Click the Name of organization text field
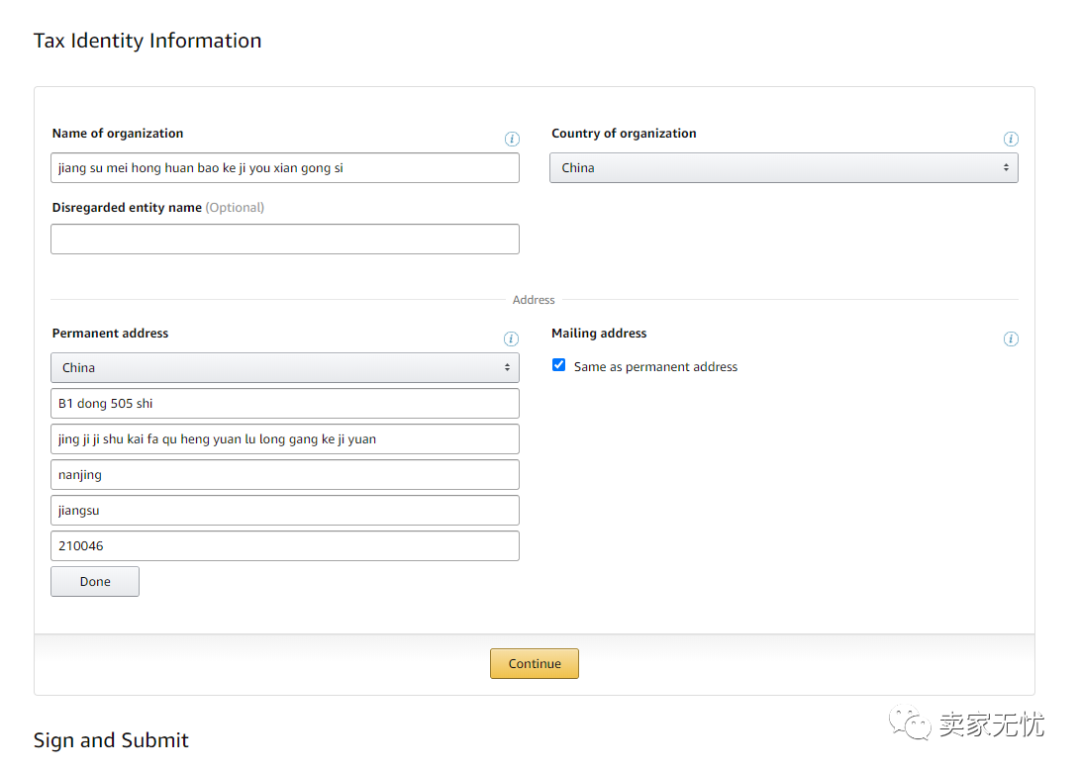This screenshot has height=772, width=1080. click(x=285, y=168)
